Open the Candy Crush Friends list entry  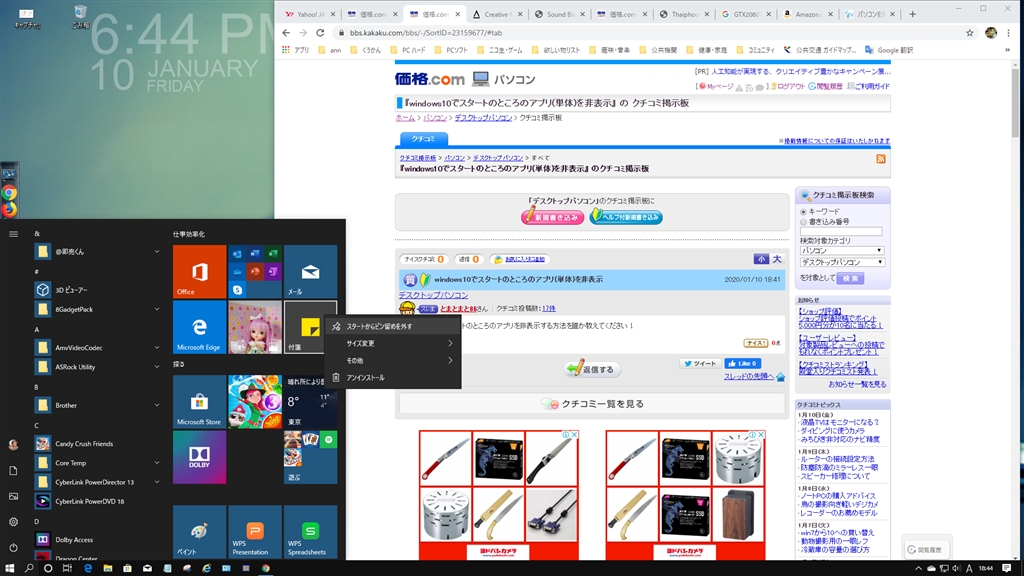tap(98, 444)
